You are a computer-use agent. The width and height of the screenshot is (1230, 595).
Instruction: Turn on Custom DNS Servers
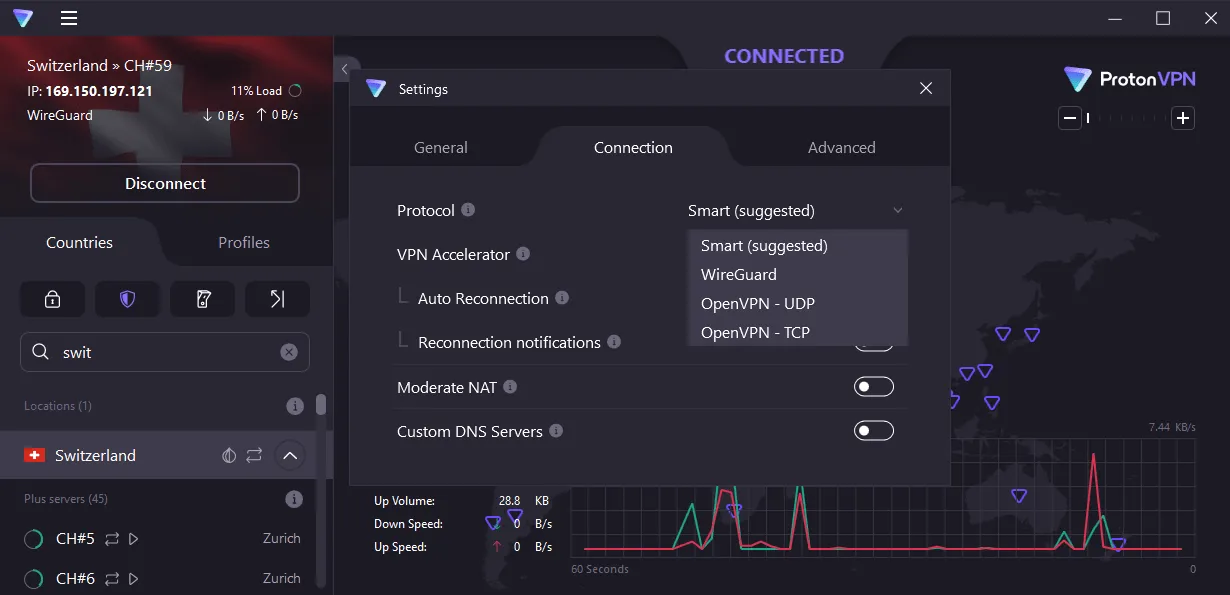873,430
